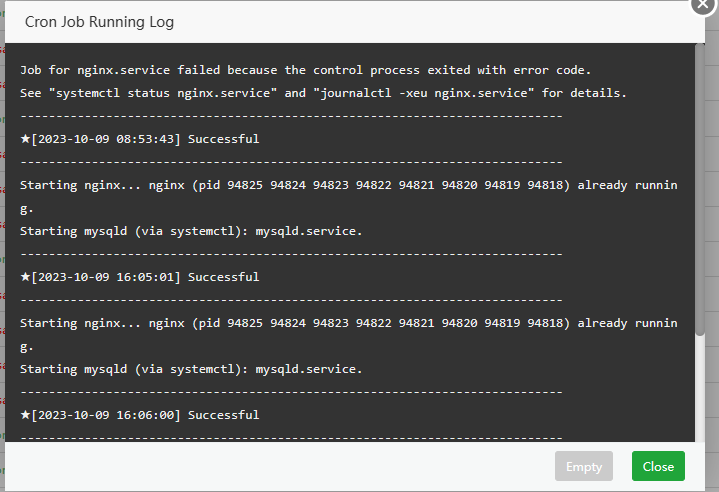Click the Successful status after 16:05:01
Screen dimensions: 719x492
pos(223,277)
